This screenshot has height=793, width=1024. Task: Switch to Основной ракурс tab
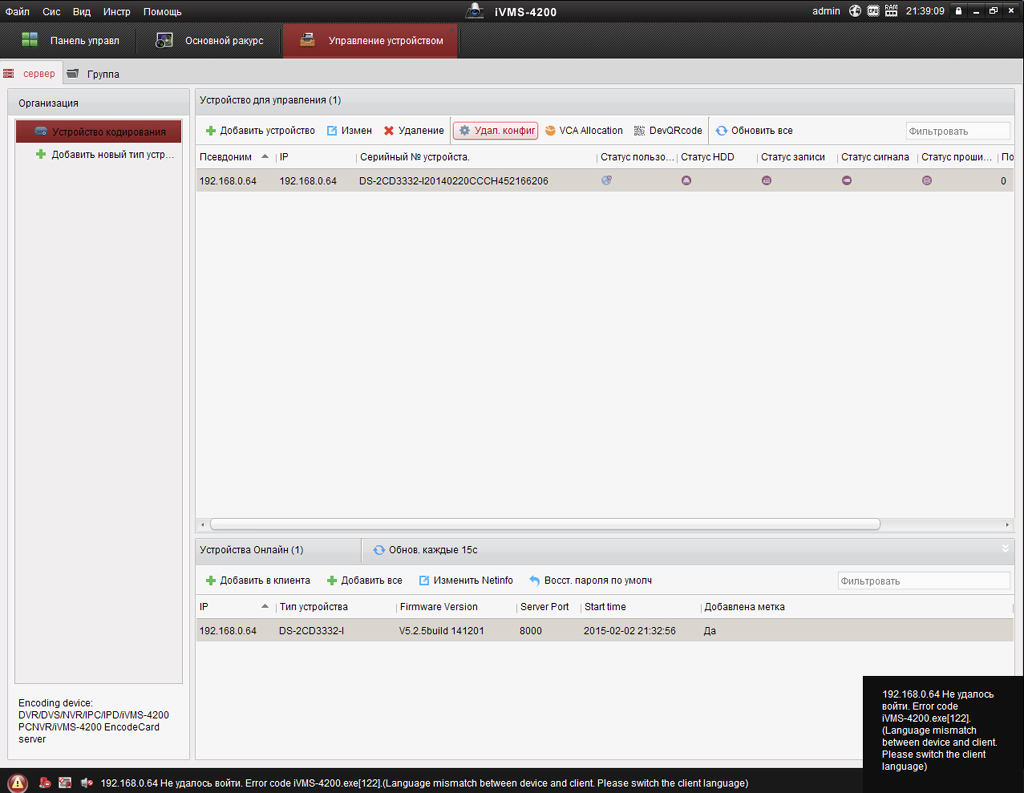tap(209, 40)
